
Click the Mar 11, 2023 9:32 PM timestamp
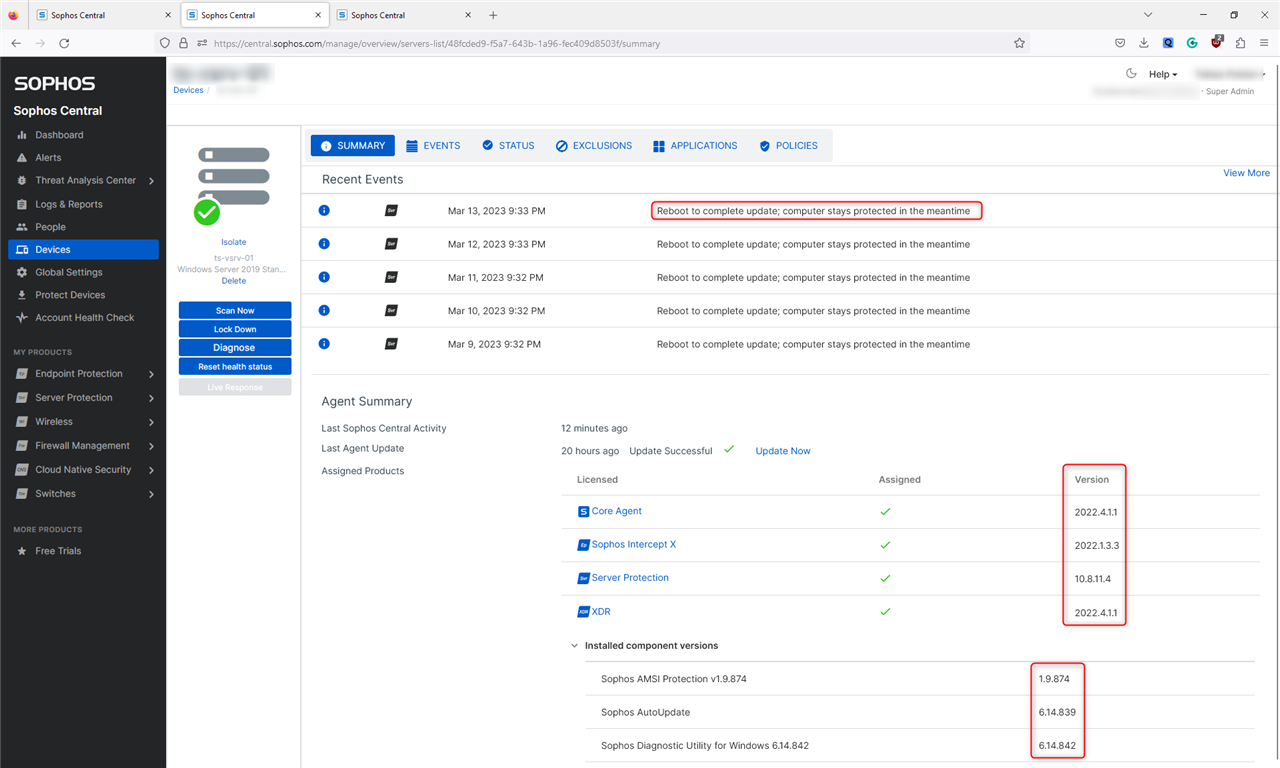click(496, 278)
